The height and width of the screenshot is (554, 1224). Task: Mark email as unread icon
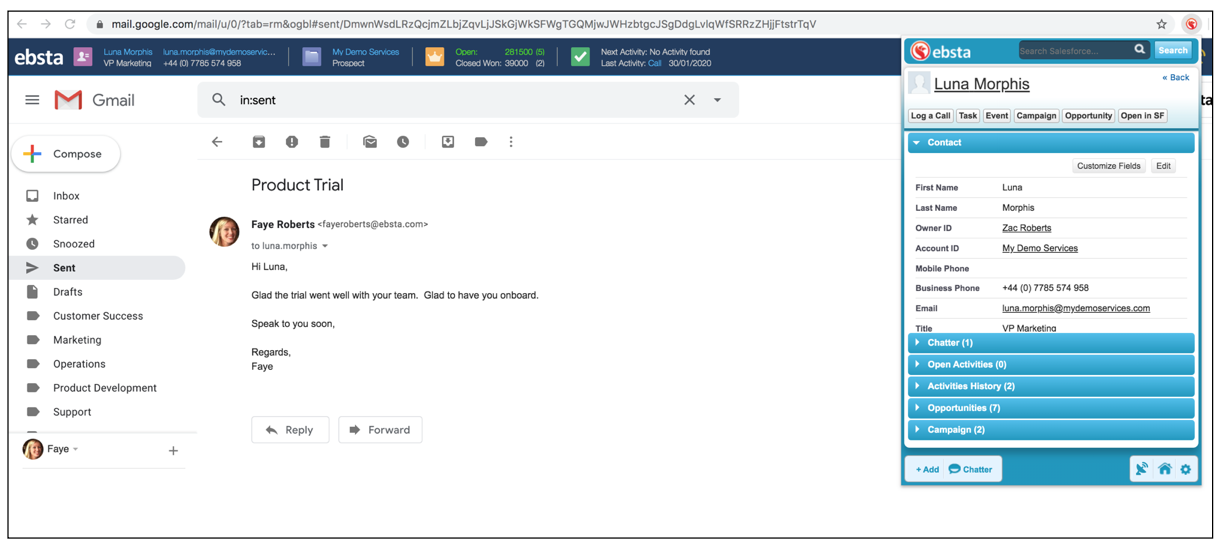(x=370, y=142)
